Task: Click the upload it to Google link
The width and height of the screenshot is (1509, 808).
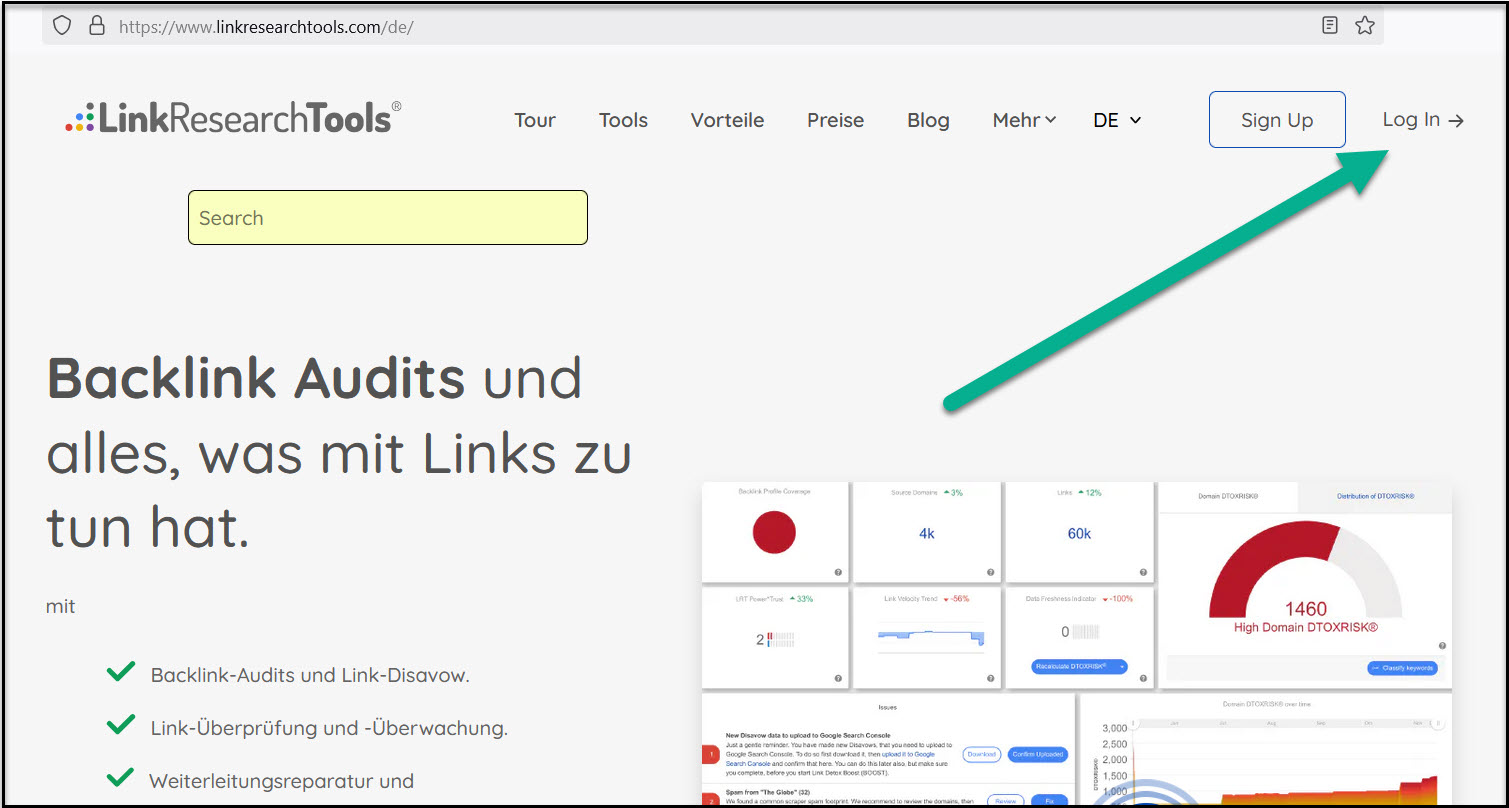Action: (908, 754)
